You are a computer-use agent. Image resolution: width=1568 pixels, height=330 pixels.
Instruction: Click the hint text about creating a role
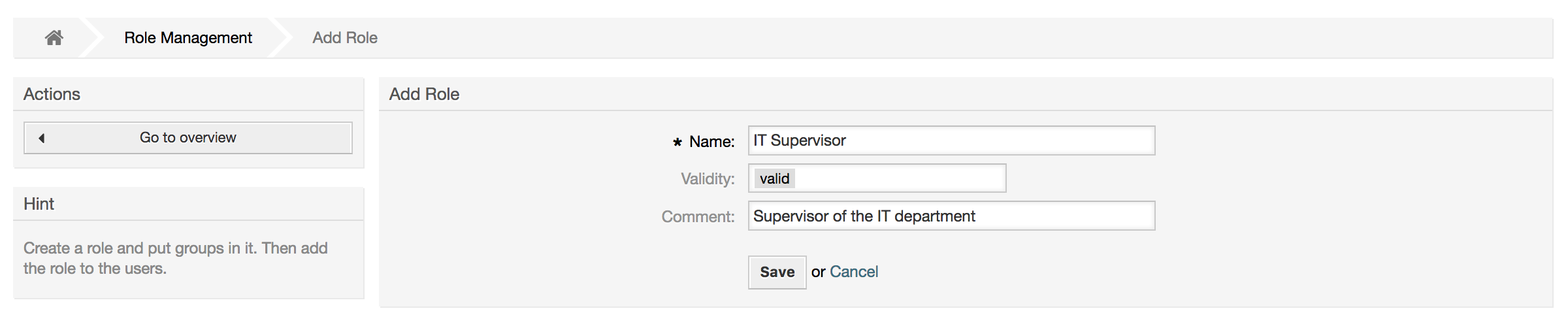[175, 258]
